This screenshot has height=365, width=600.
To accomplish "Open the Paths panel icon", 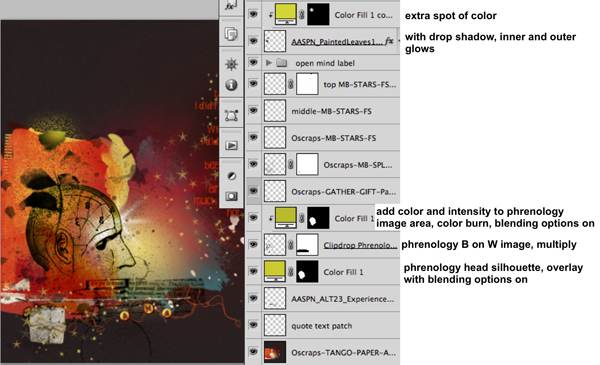I will click(231, 115).
